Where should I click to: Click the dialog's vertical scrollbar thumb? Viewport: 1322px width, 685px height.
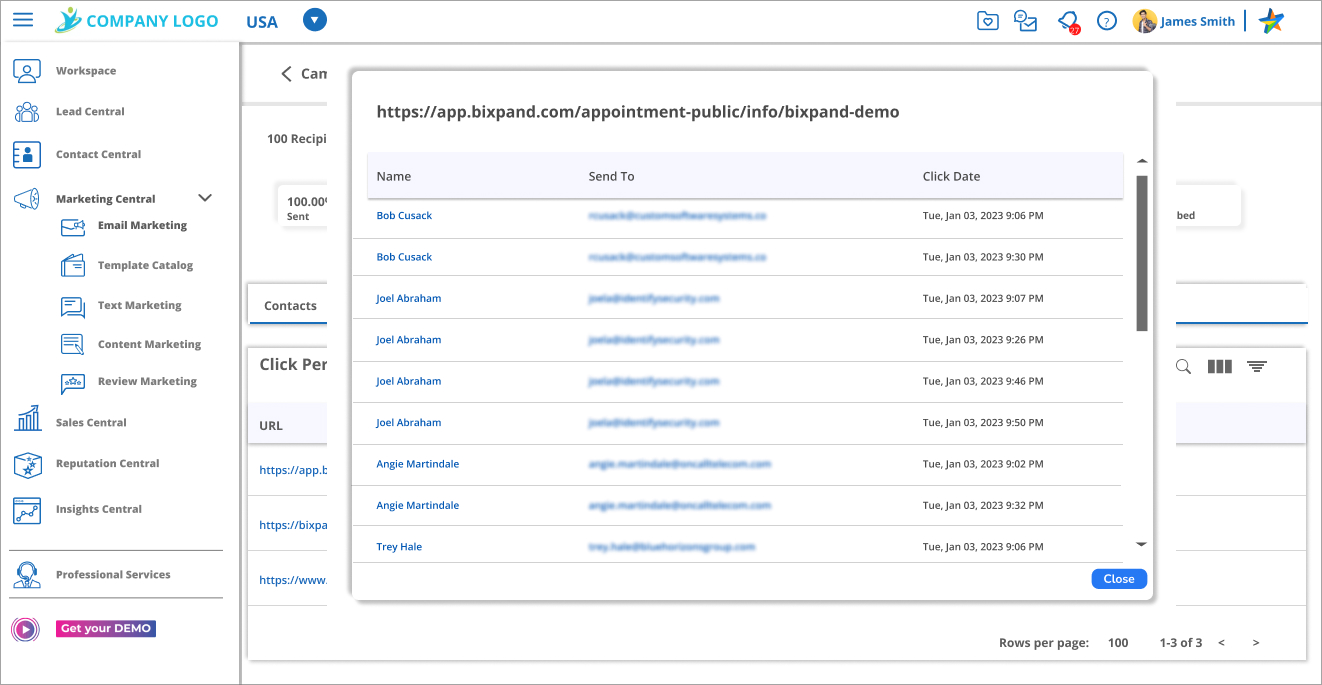tap(1141, 252)
